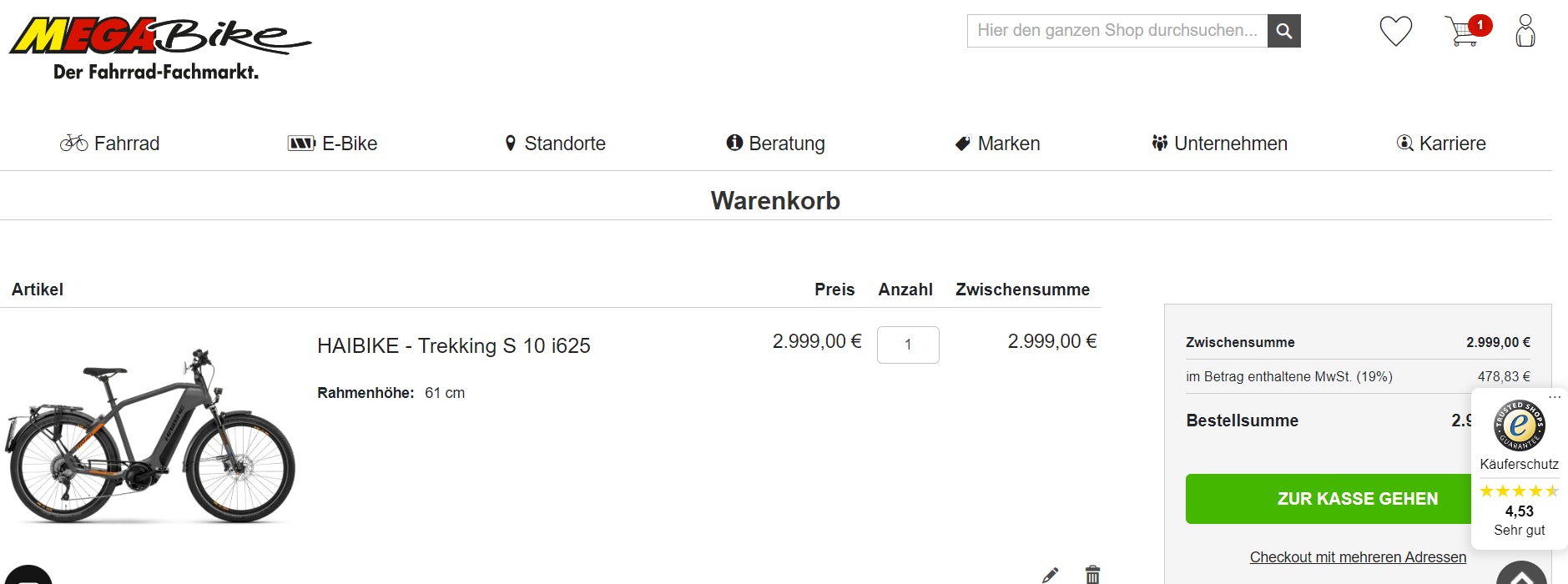Screen dimensions: 1568x584
Task: Focus the shop search field
Action: pyautogui.click(x=1117, y=31)
